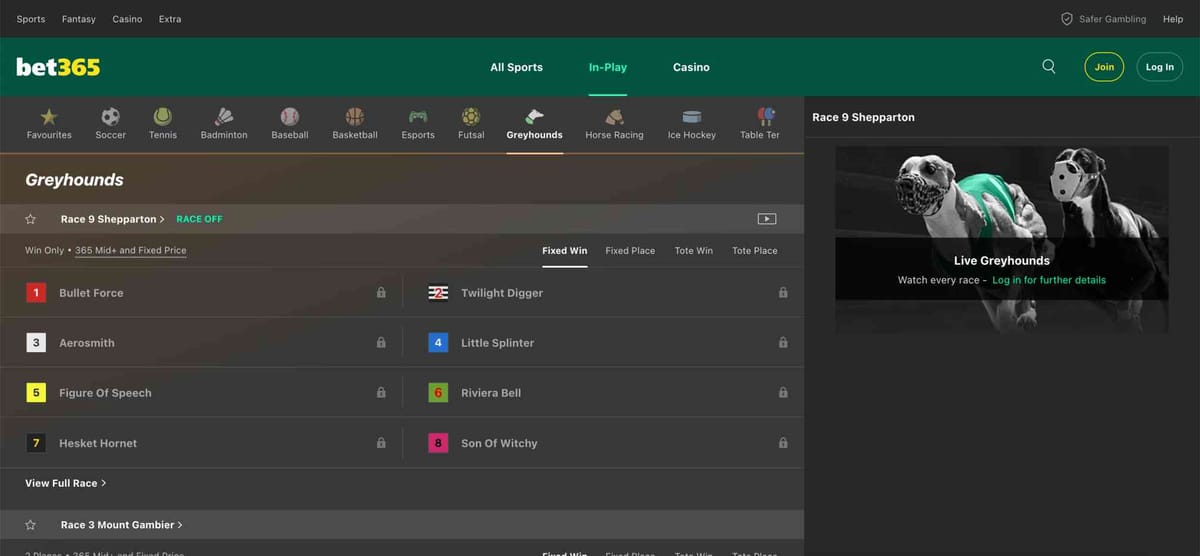Viewport: 1200px width, 556px height.
Task: Select the Basketball icon
Action: (x=355, y=116)
